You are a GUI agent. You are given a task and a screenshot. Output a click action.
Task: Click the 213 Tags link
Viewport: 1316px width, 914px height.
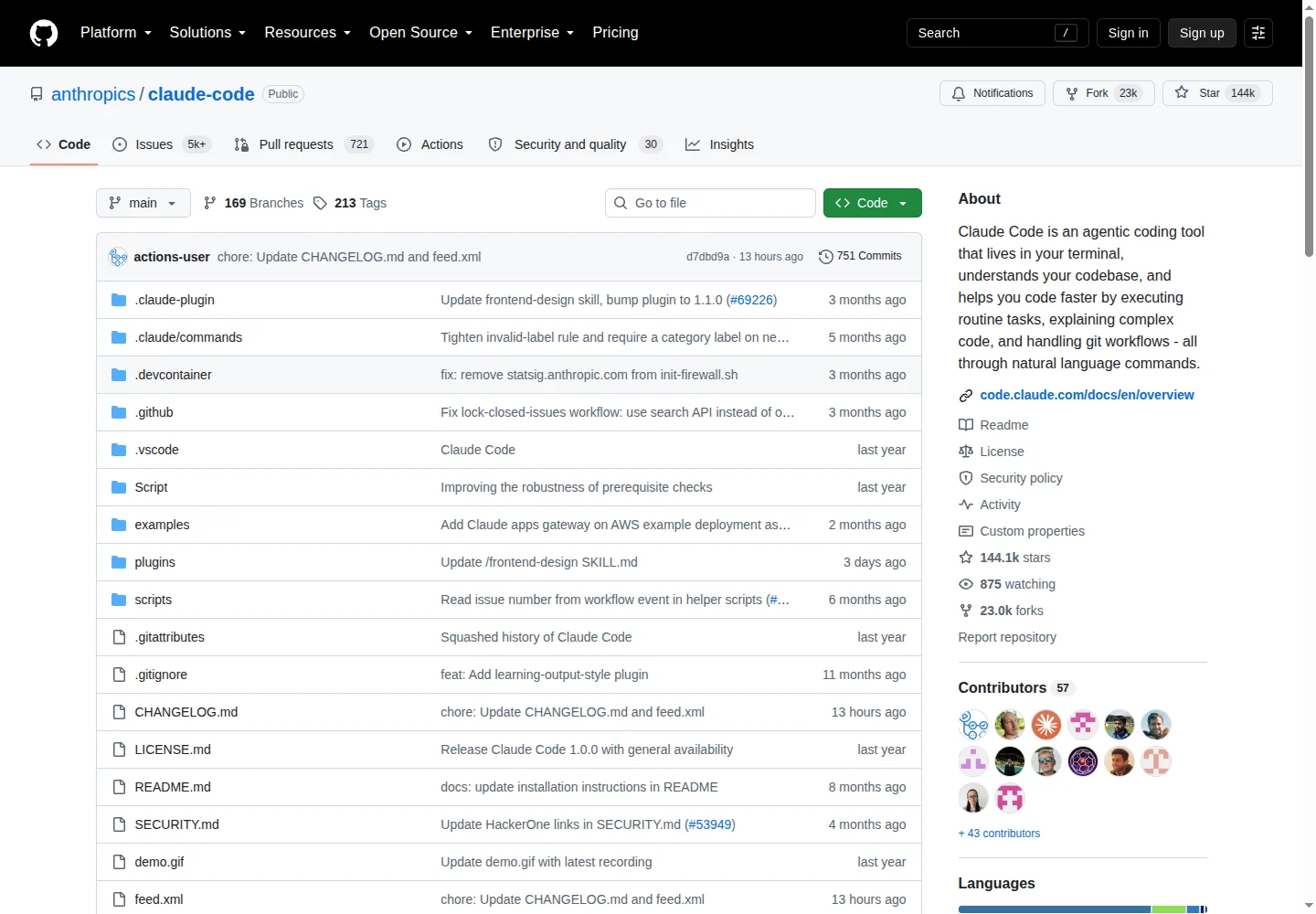(x=350, y=203)
